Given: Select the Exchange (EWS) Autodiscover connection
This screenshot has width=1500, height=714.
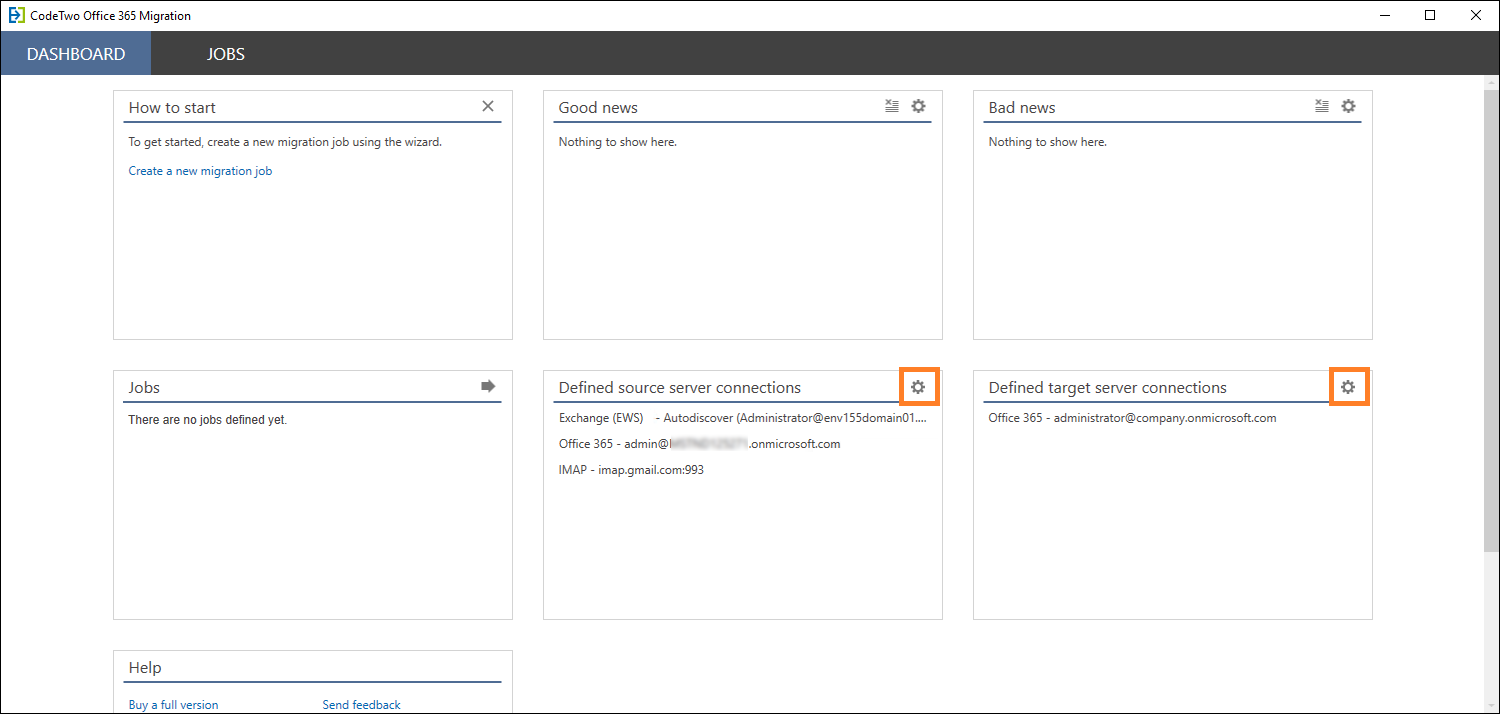Looking at the screenshot, I should tap(743, 418).
